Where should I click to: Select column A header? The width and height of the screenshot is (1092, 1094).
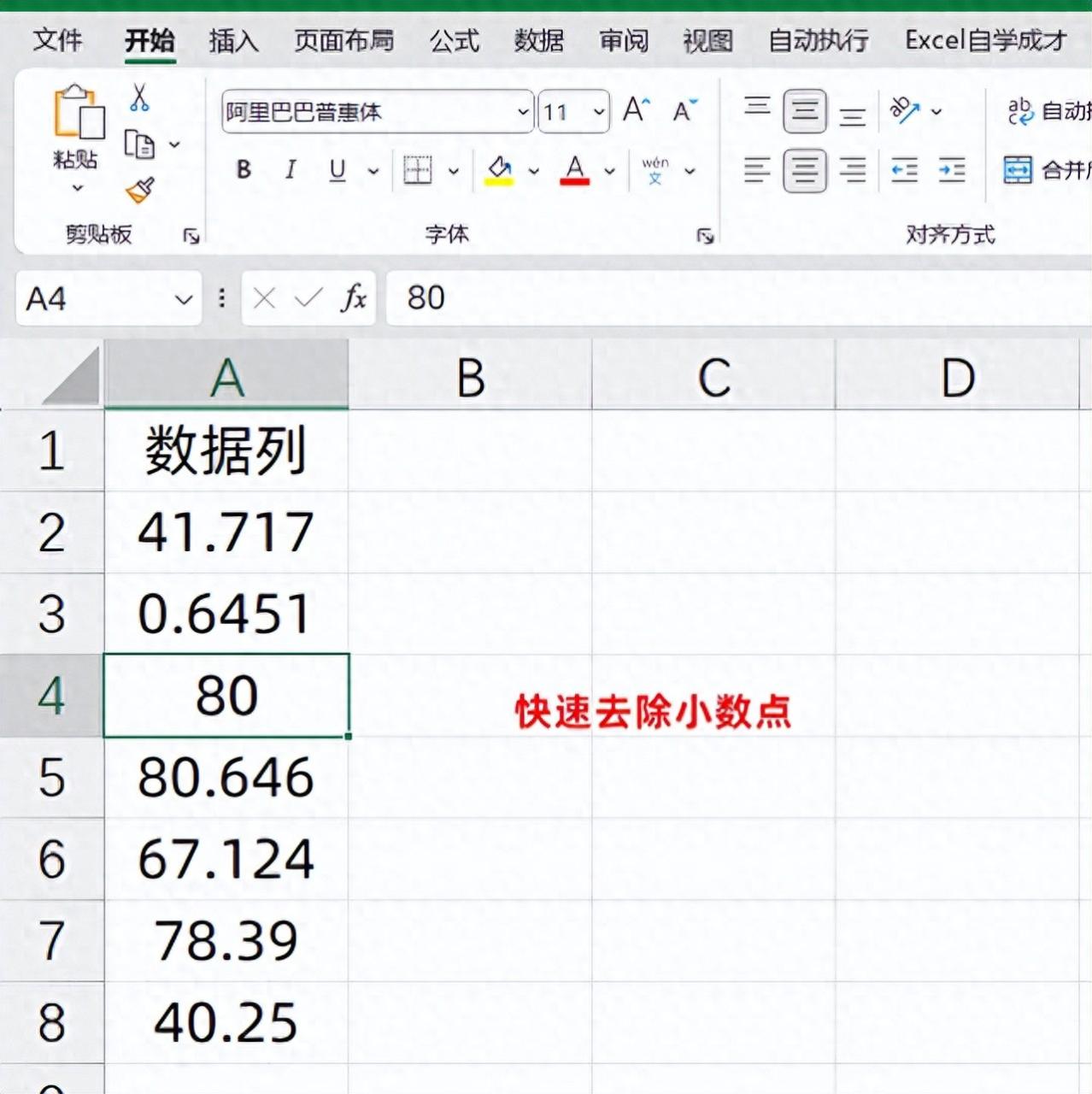click(x=226, y=375)
